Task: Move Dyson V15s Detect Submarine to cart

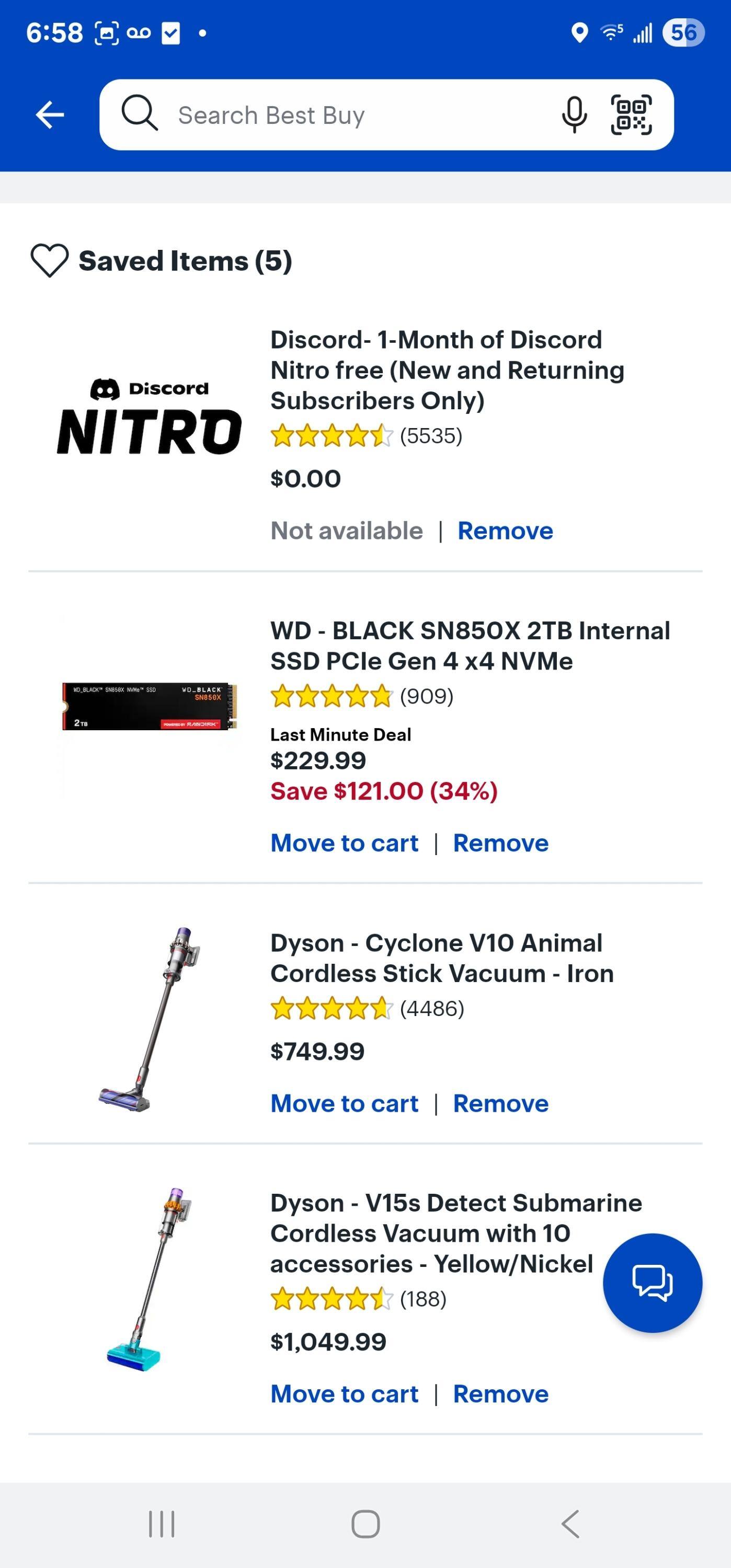Action: tap(345, 1393)
